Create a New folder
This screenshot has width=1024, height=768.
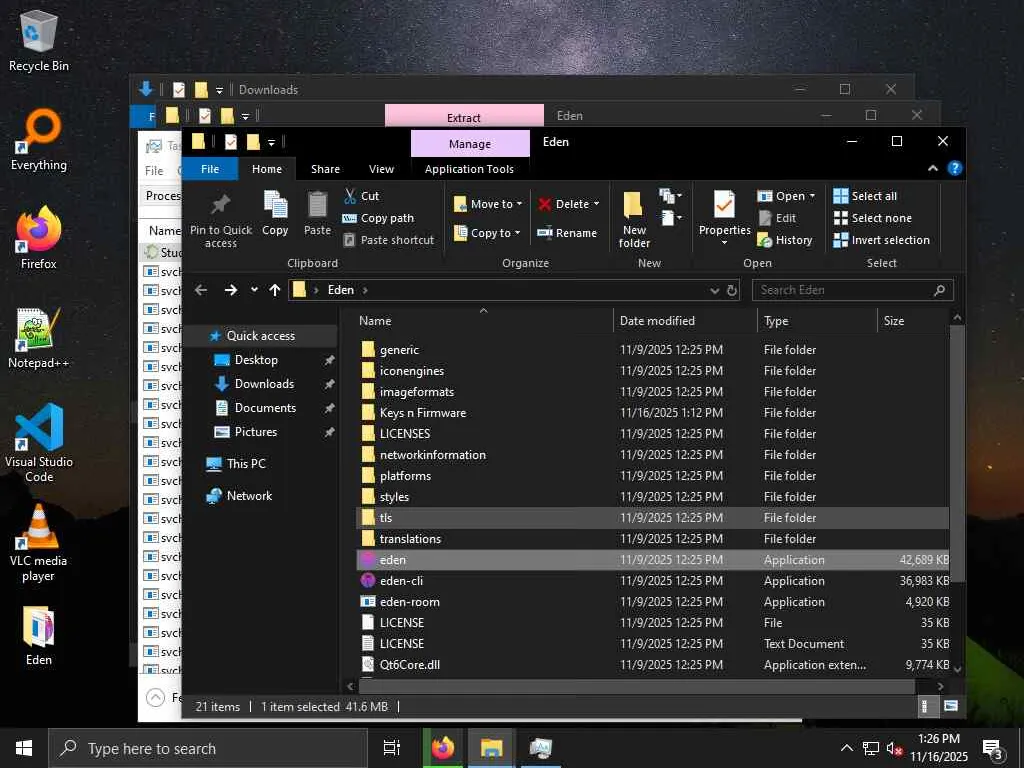coord(634,219)
